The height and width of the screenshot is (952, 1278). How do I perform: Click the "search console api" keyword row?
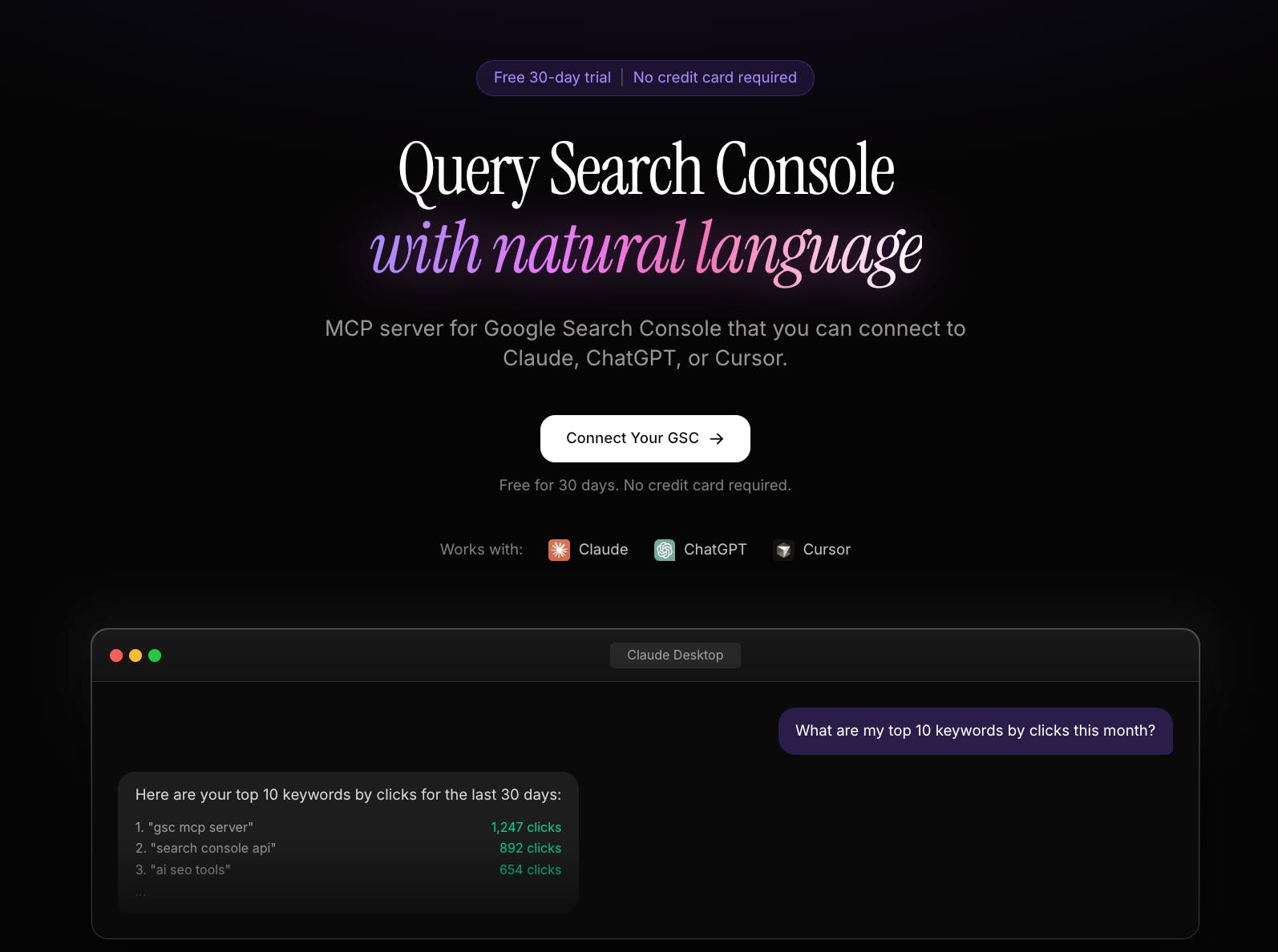[x=348, y=848]
